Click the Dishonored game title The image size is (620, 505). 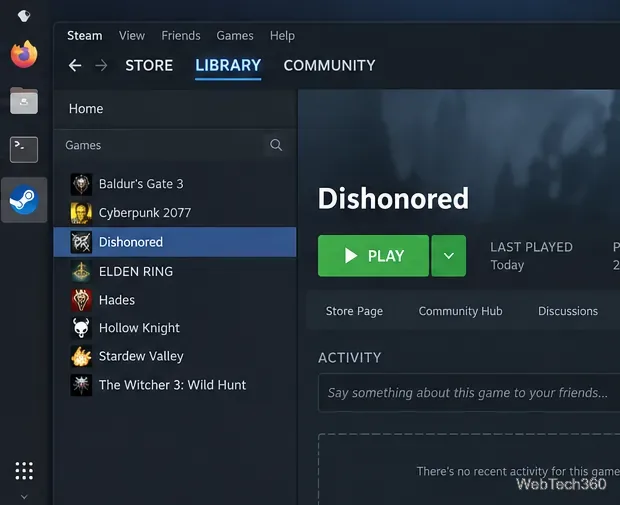(x=393, y=198)
